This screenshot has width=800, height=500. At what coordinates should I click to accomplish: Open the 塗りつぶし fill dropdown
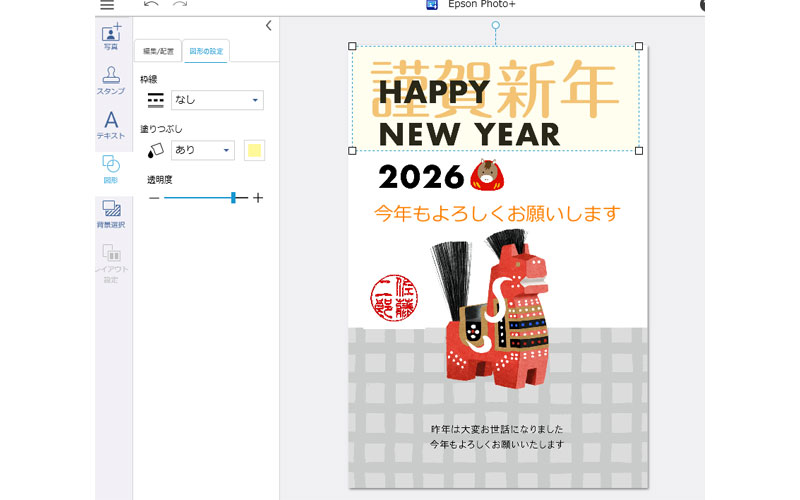point(203,150)
